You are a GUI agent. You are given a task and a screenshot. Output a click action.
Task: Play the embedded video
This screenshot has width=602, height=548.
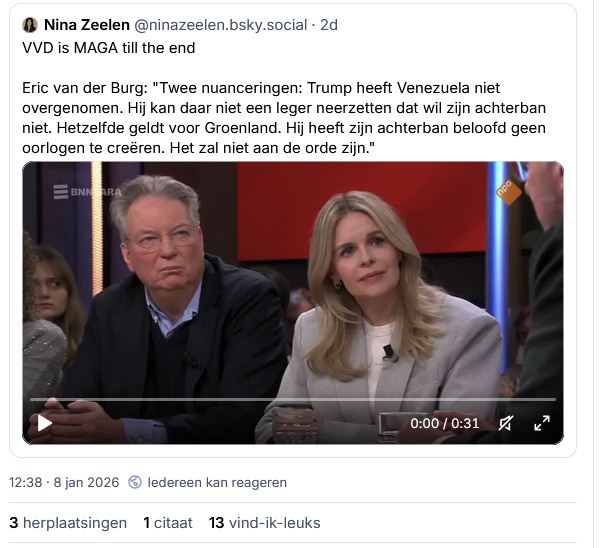pos(45,423)
